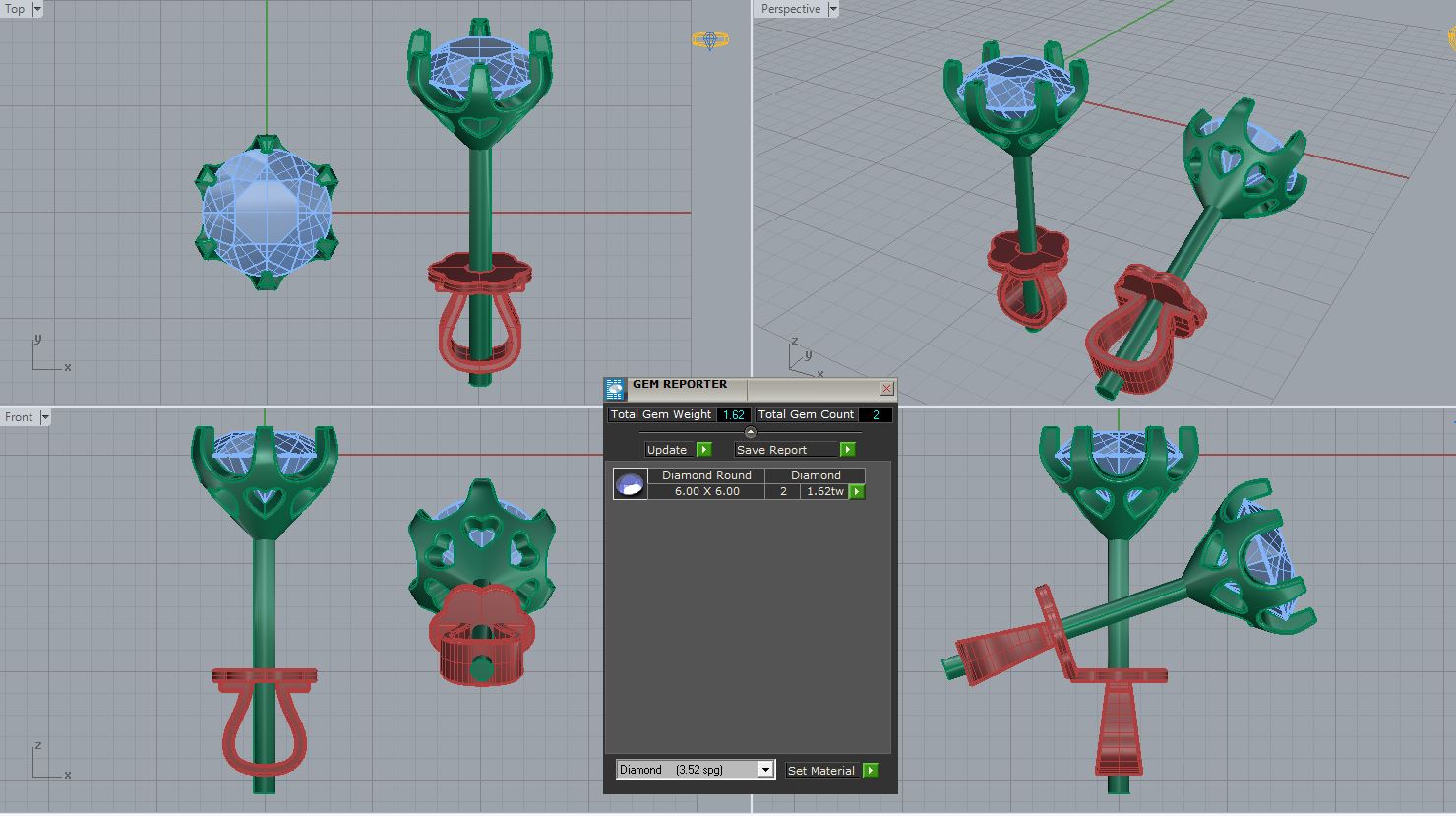
Task: Activate the Perspective viewport title tab
Action: pos(791,9)
